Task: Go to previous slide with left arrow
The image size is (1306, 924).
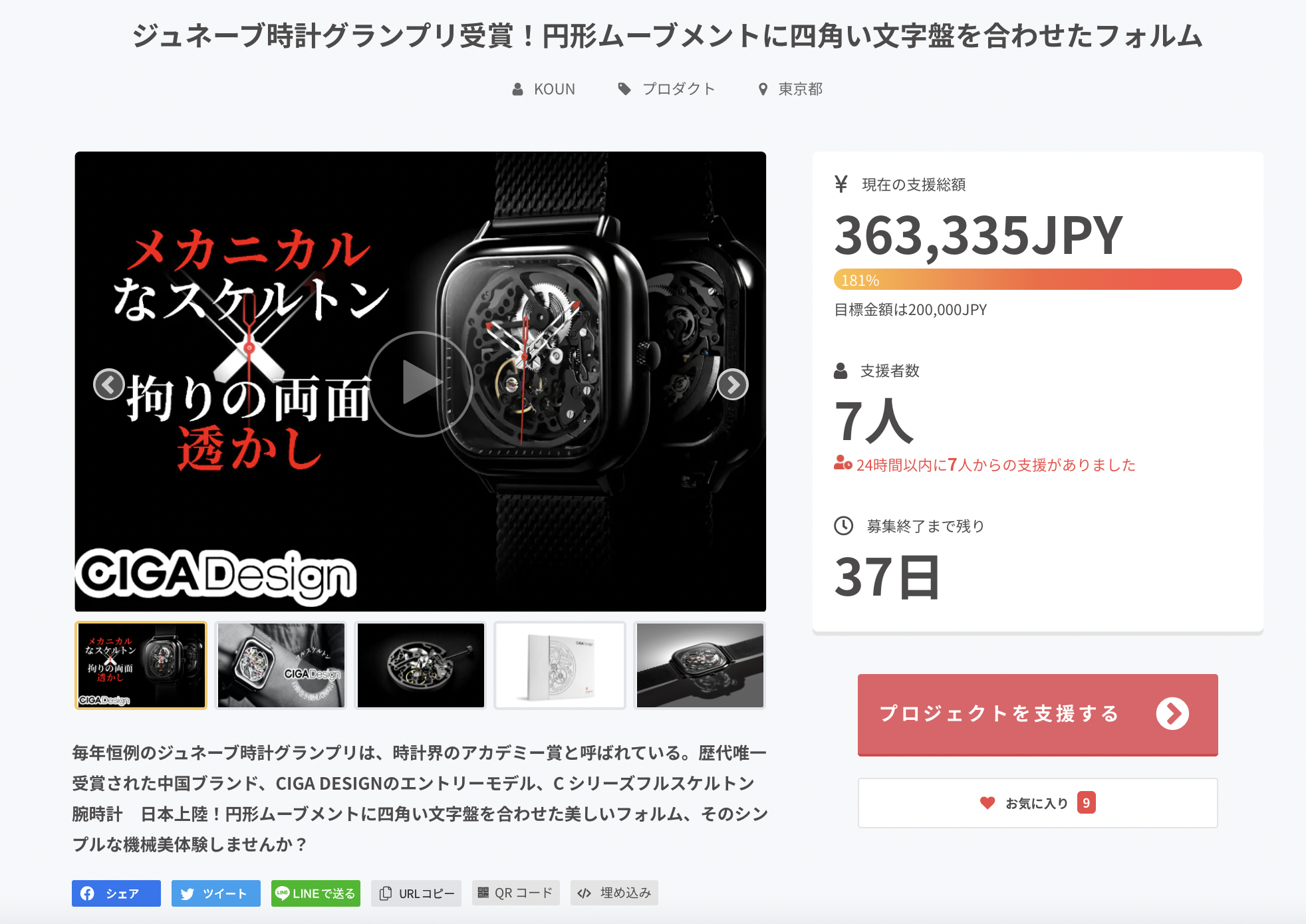Action: (x=109, y=384)
